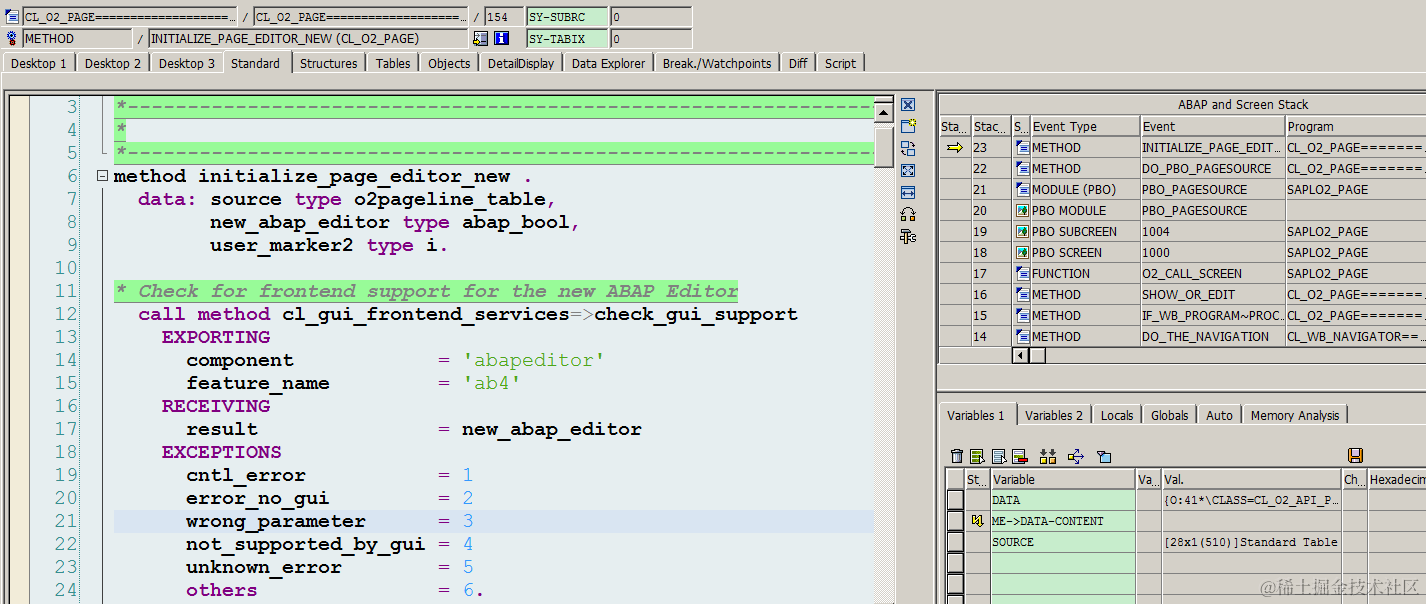This screenshot has width=1426, height=604.
Task: Click the orange save disk icon in the Variables panel
Action: click(1355, 456)
